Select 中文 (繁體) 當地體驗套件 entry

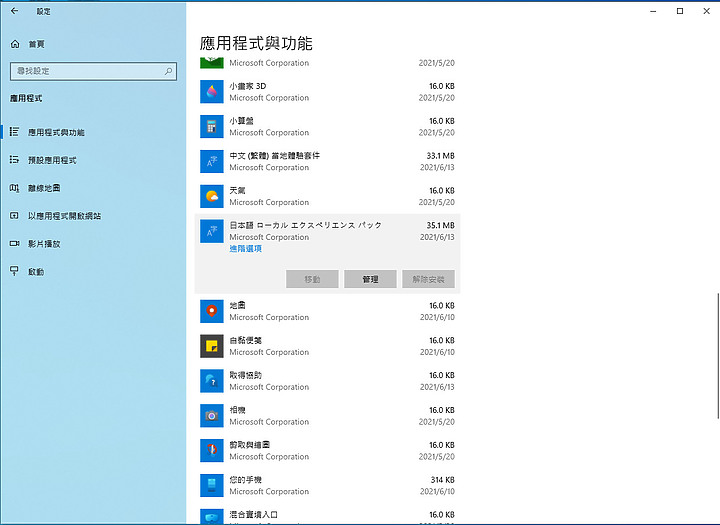click(275, 156)
